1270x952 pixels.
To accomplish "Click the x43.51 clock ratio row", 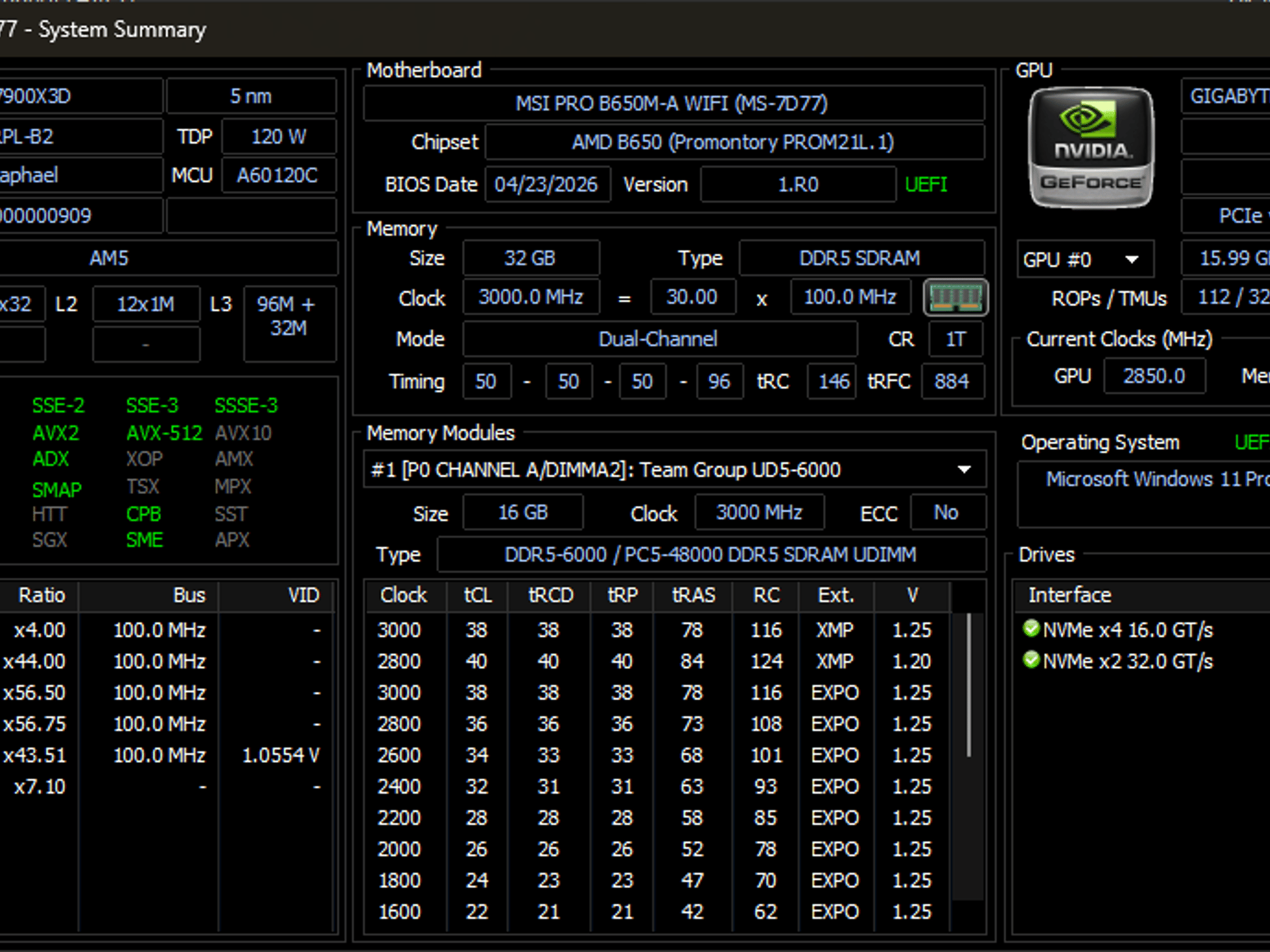I will pos(167,755).
